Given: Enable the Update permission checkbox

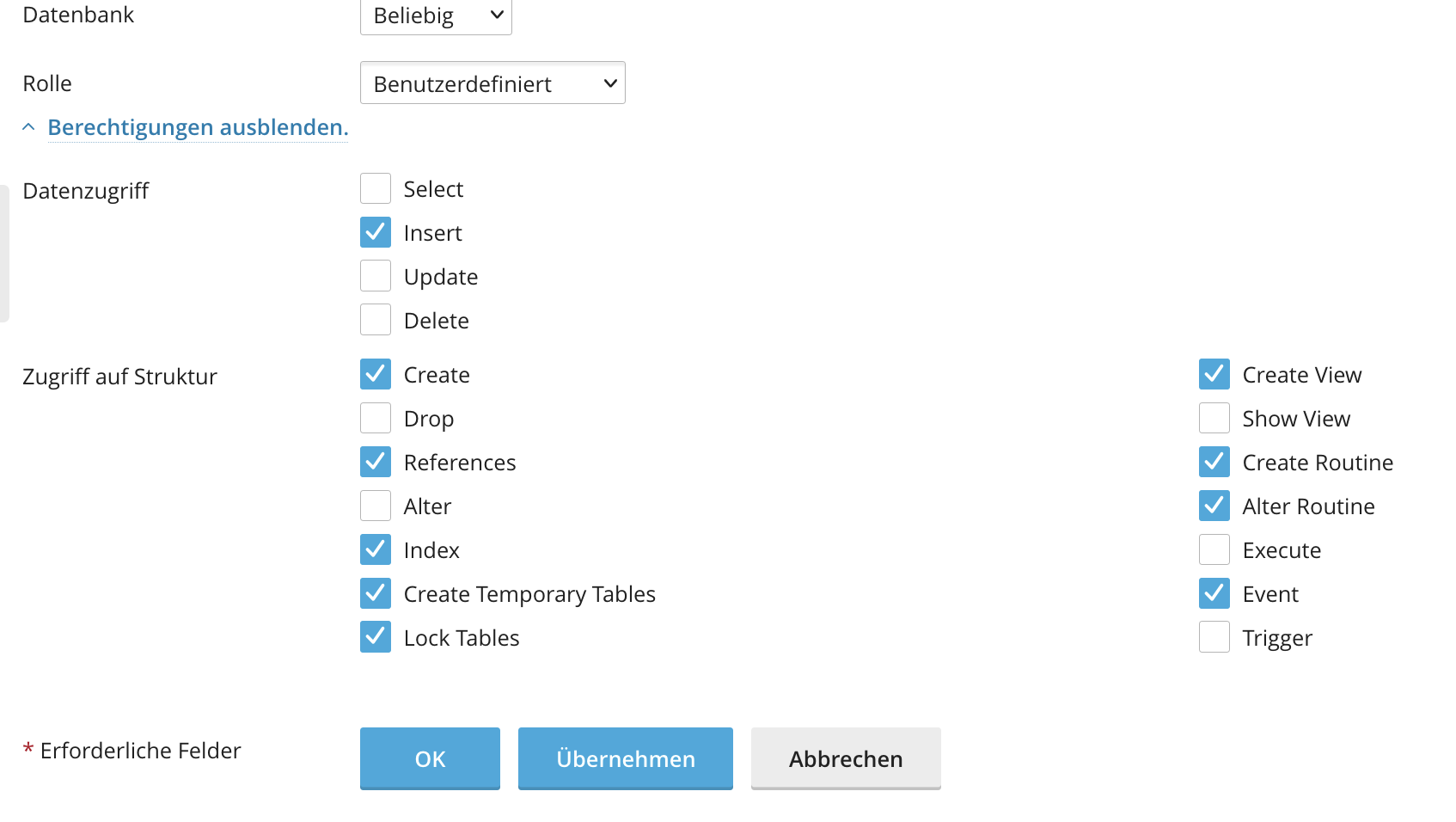Looking at the screenshot, I should pos(376,277).
